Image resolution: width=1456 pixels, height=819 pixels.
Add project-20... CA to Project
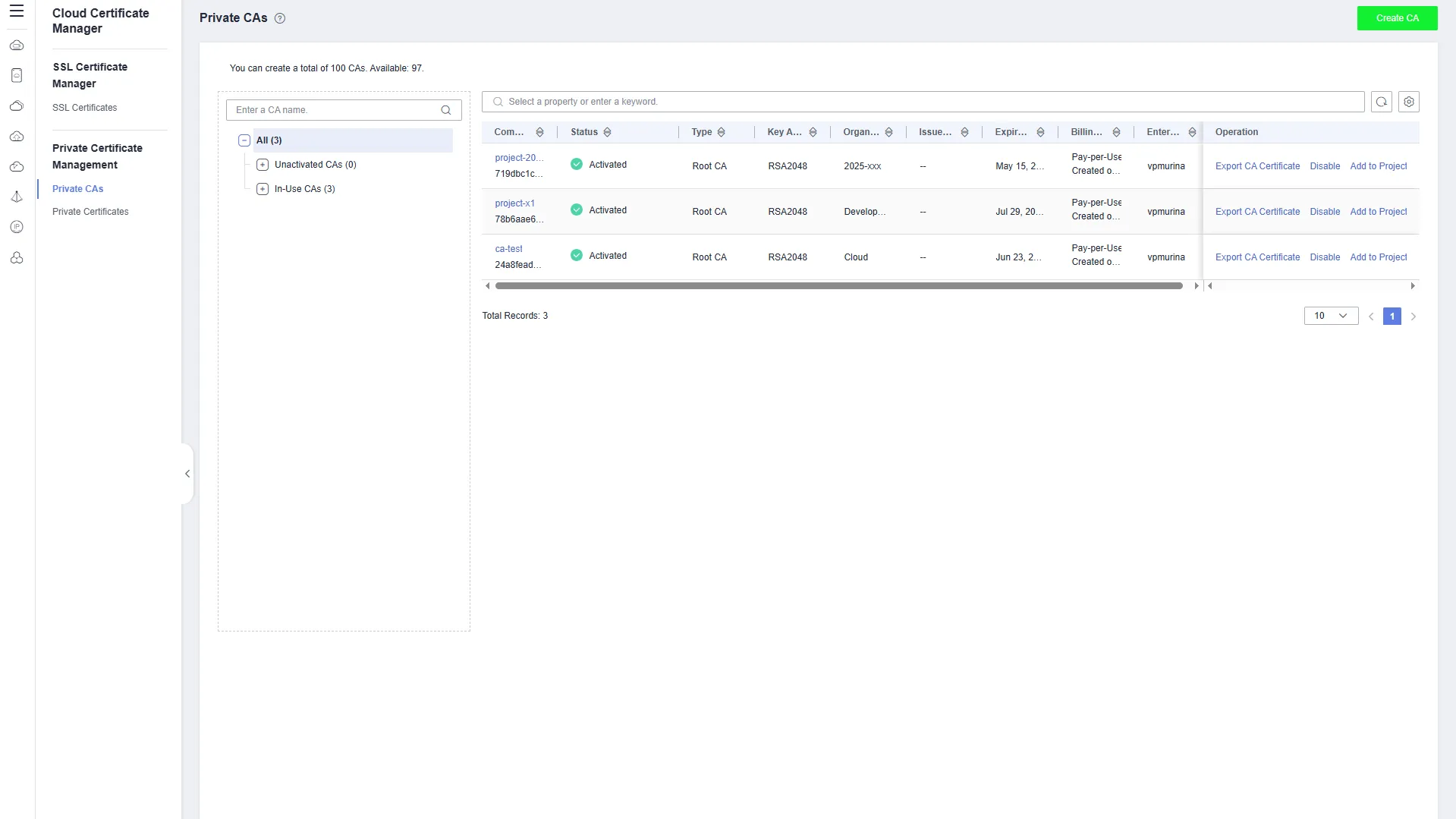tap(1378, 166)
